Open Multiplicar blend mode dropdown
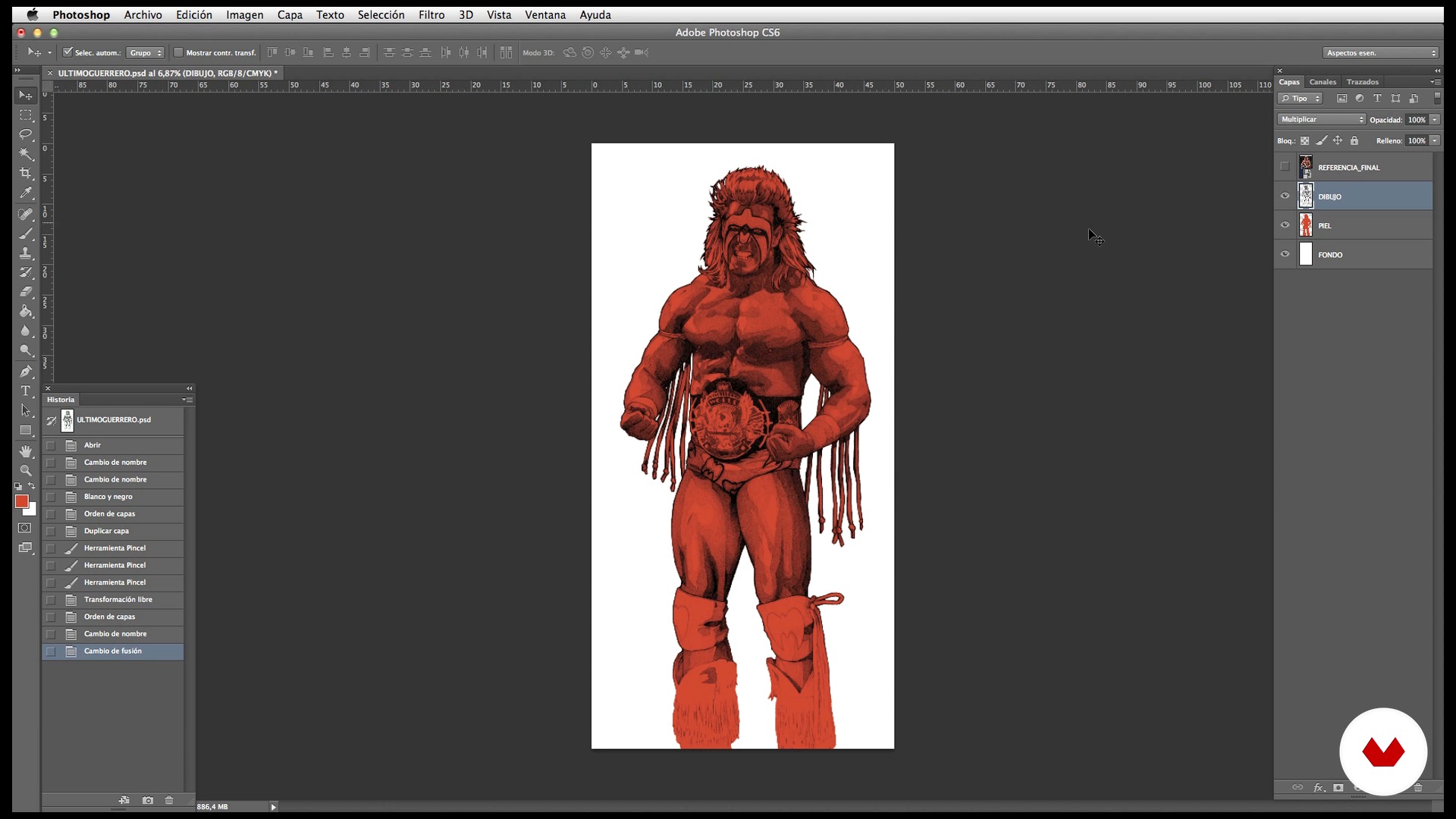This screenshot has height=819, width=1456. pos(1321,120)
